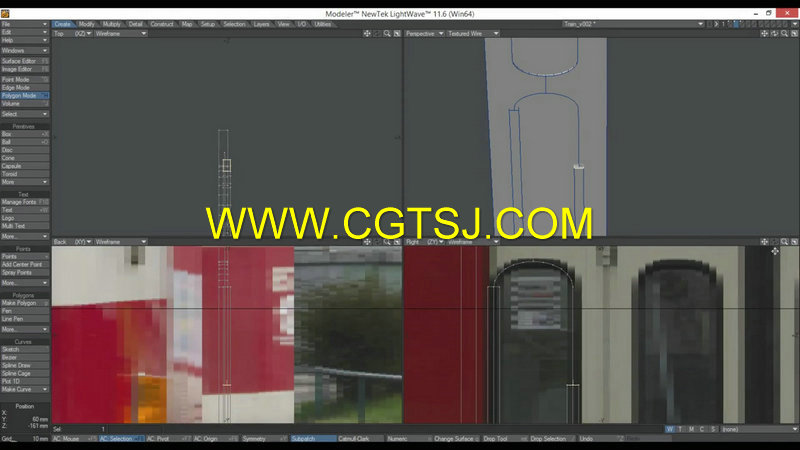Select W (weight) map type button
800x450 pixels.
tap(670, 429)
